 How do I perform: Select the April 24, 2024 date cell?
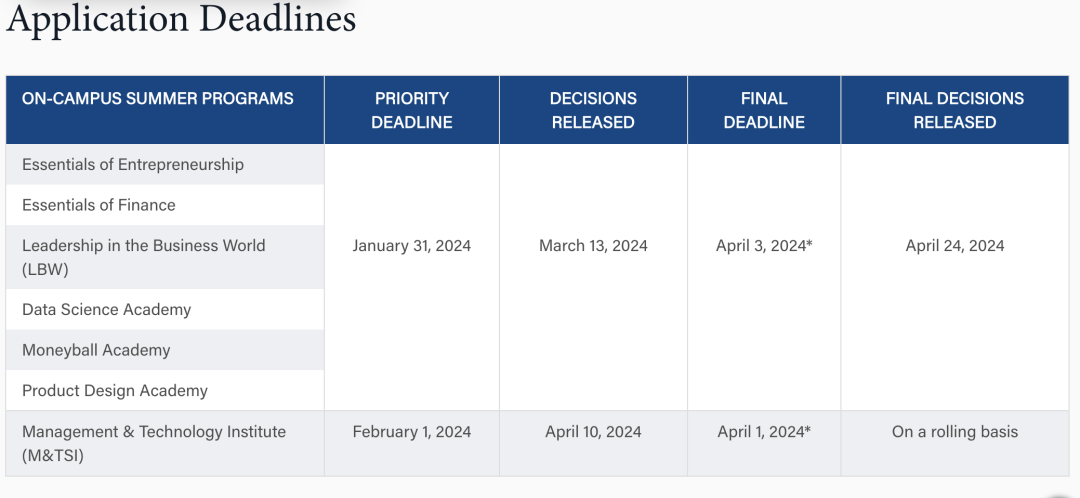pos(954,246)
